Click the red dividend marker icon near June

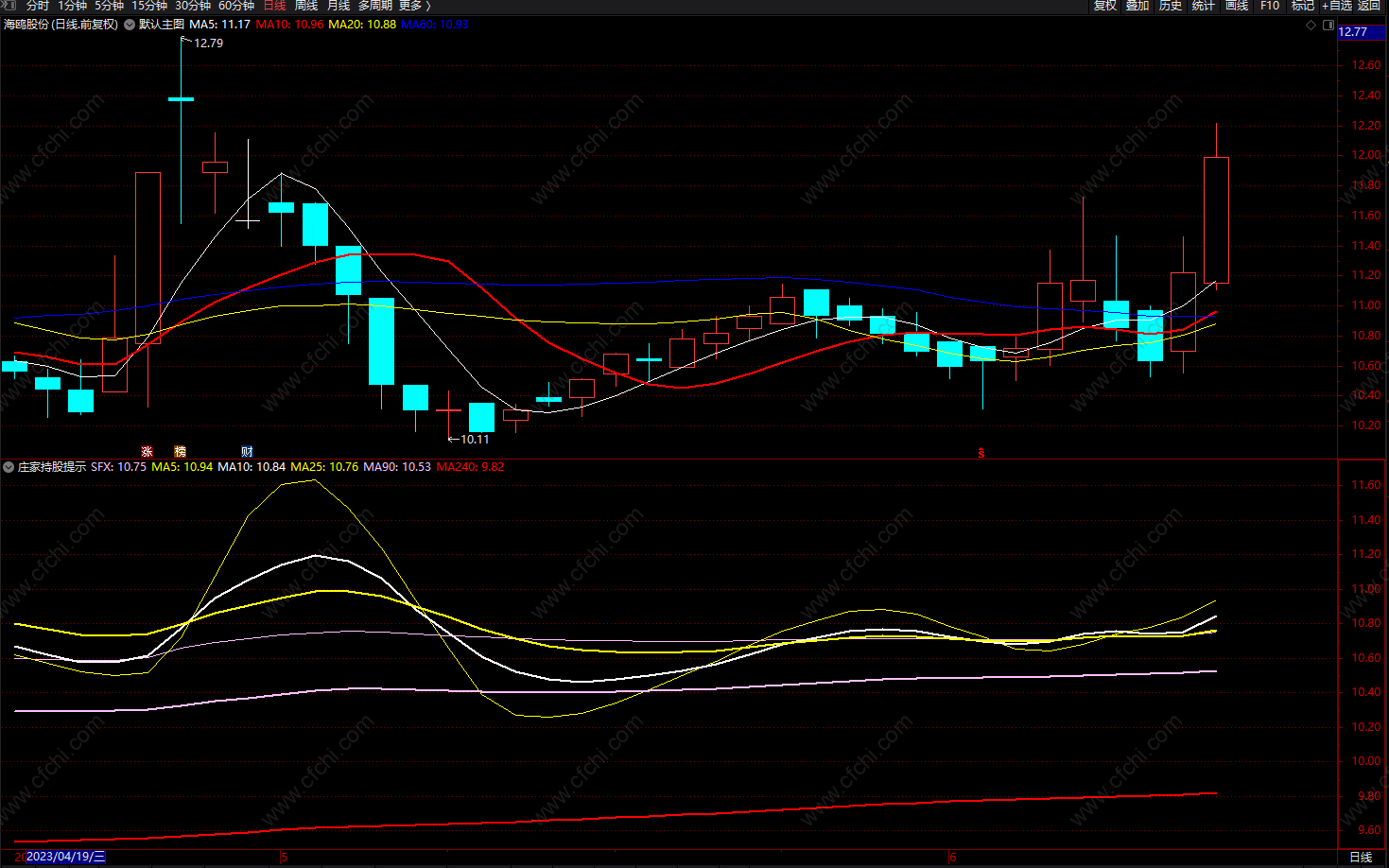coord(981,453)
